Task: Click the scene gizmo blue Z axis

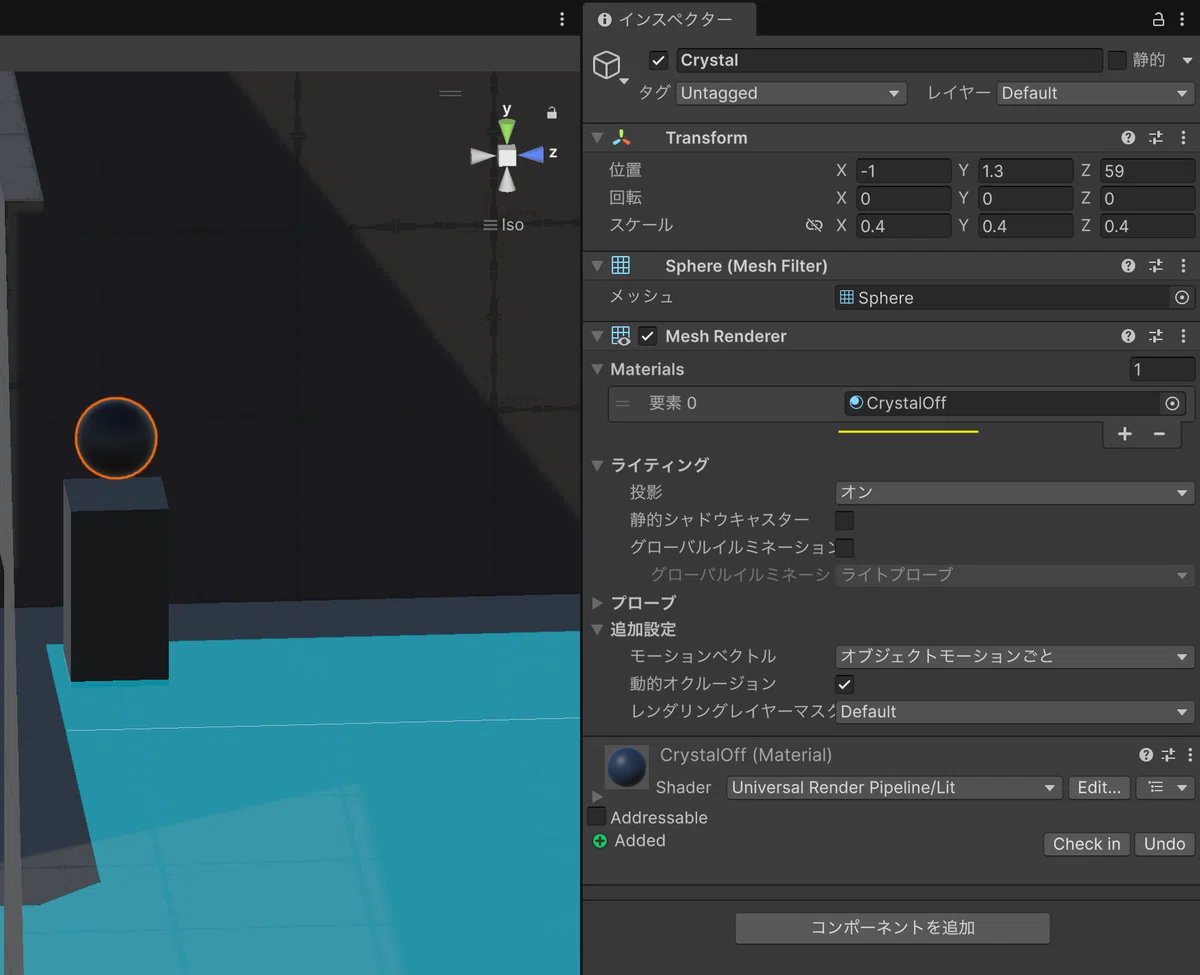Action: 532,155
